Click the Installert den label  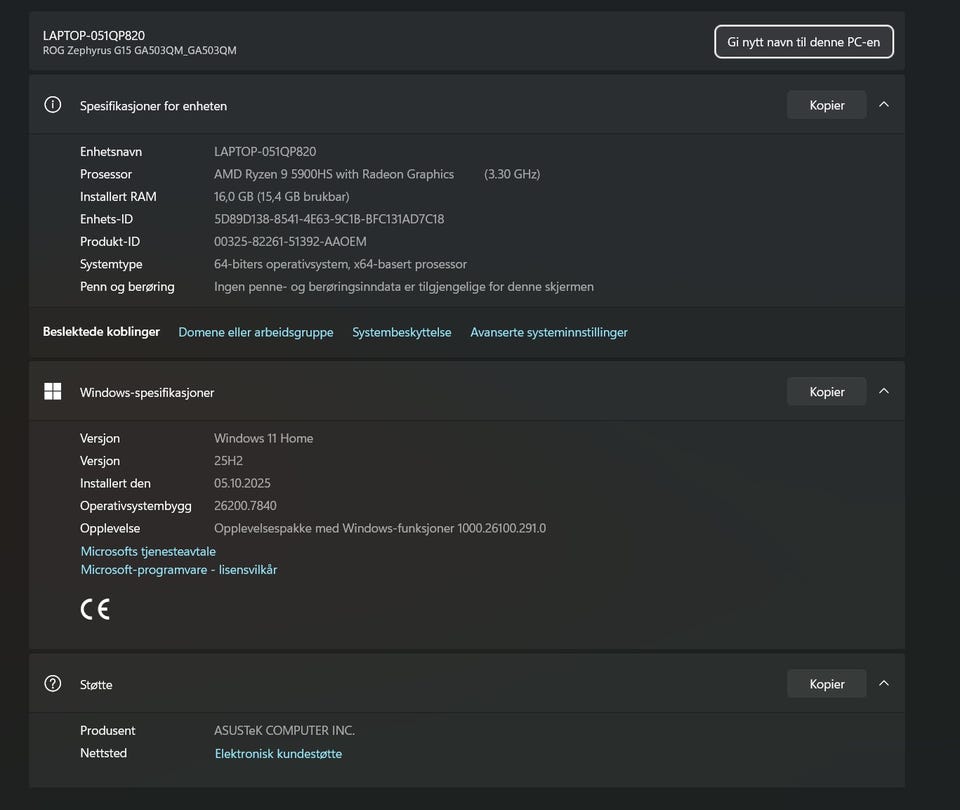coord(115,483)
